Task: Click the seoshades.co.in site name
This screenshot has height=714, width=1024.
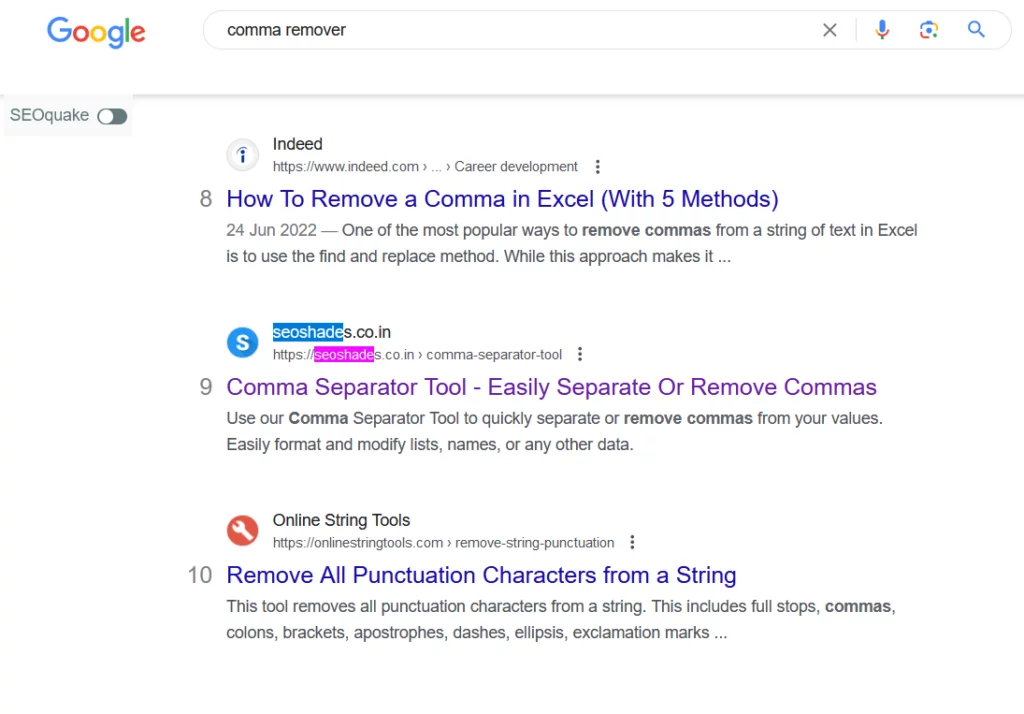Action: 332,332
